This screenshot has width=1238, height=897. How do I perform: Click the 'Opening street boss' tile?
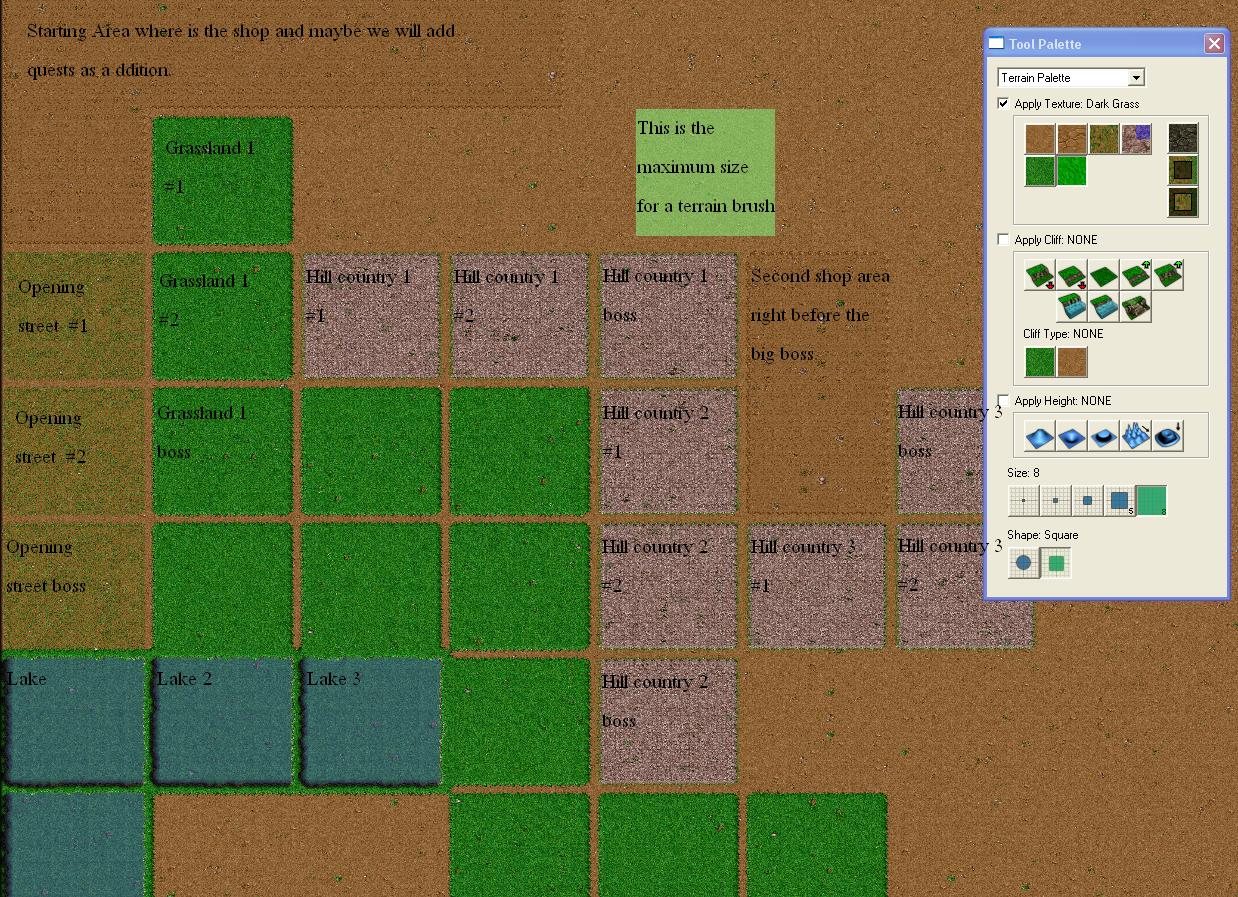point(75,586)
